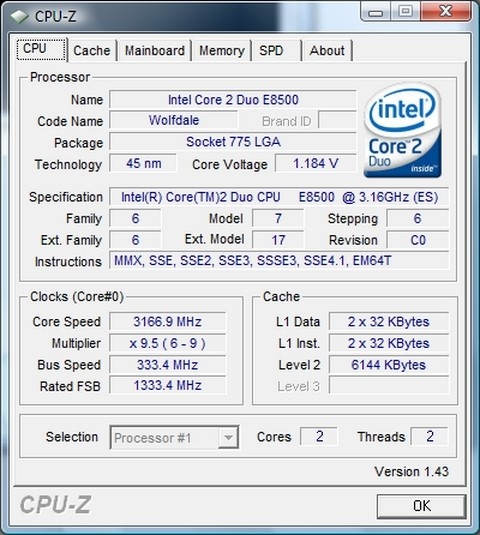The width and height of the screenshot is (480, 535).
Task: Click the empty Level 3 field
Action: [x=389, y=386]
